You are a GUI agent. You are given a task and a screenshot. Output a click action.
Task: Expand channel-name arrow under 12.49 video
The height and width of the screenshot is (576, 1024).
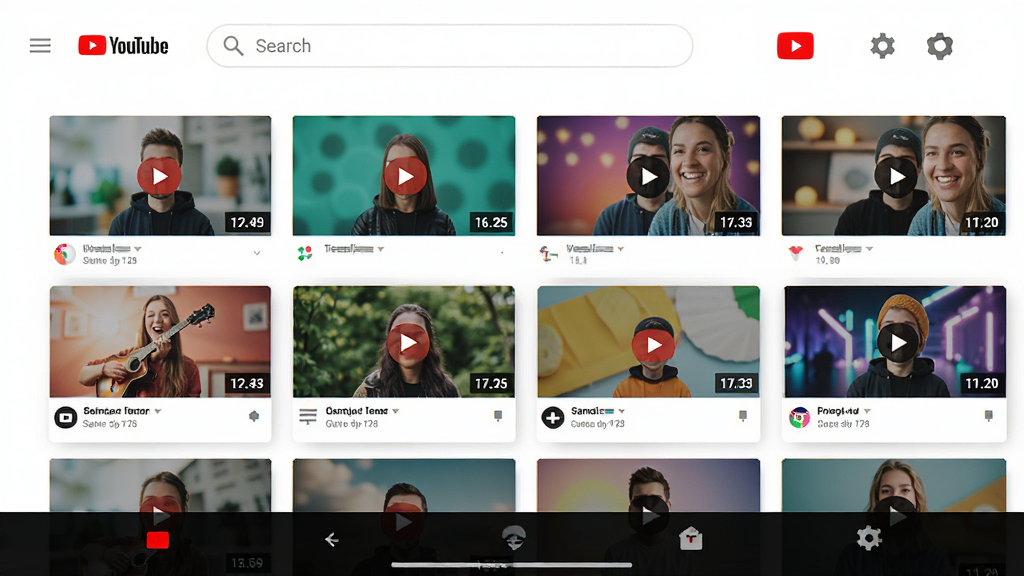point(138,249)
